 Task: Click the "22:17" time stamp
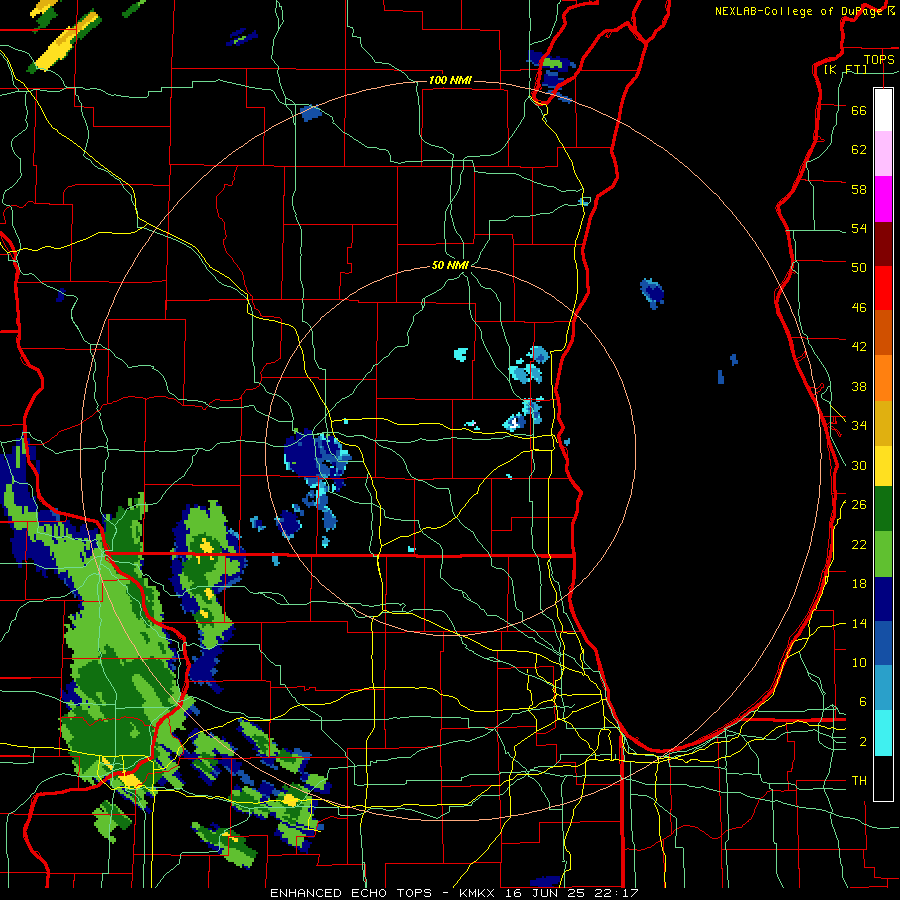coord(617,893)
